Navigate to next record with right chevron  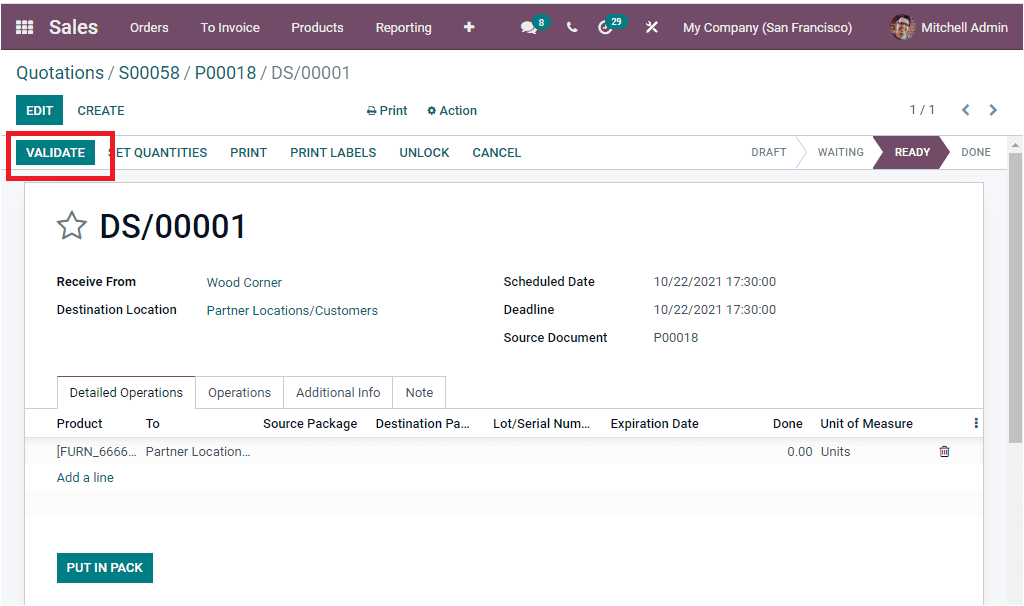[x=993, y=110]
